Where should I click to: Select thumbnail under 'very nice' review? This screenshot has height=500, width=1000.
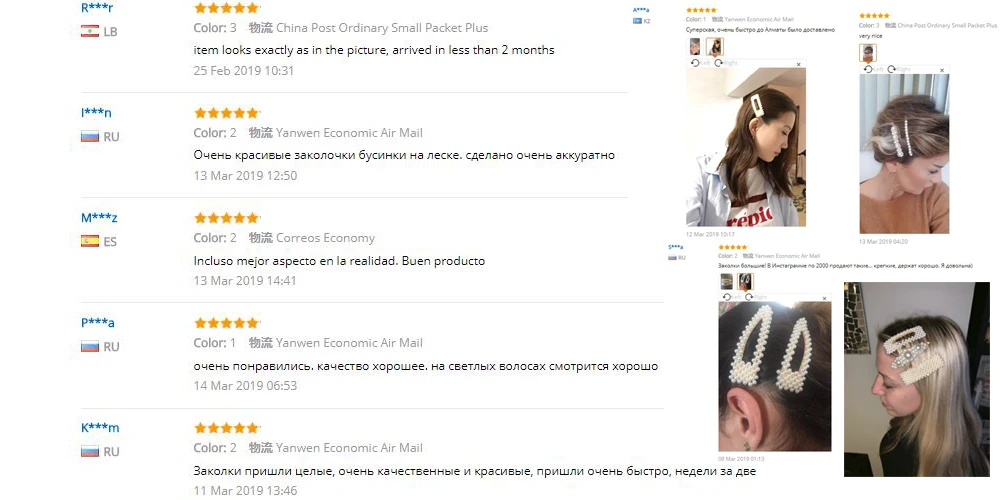(x=868, y=52)
